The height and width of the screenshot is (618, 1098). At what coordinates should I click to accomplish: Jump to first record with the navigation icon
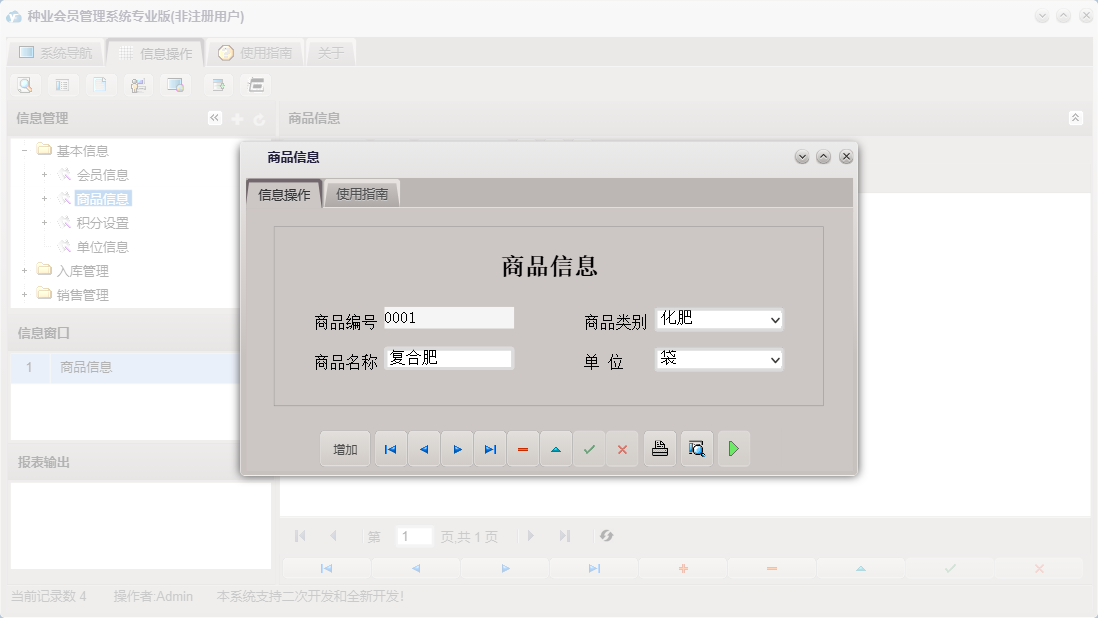click(x=390, y=448)
